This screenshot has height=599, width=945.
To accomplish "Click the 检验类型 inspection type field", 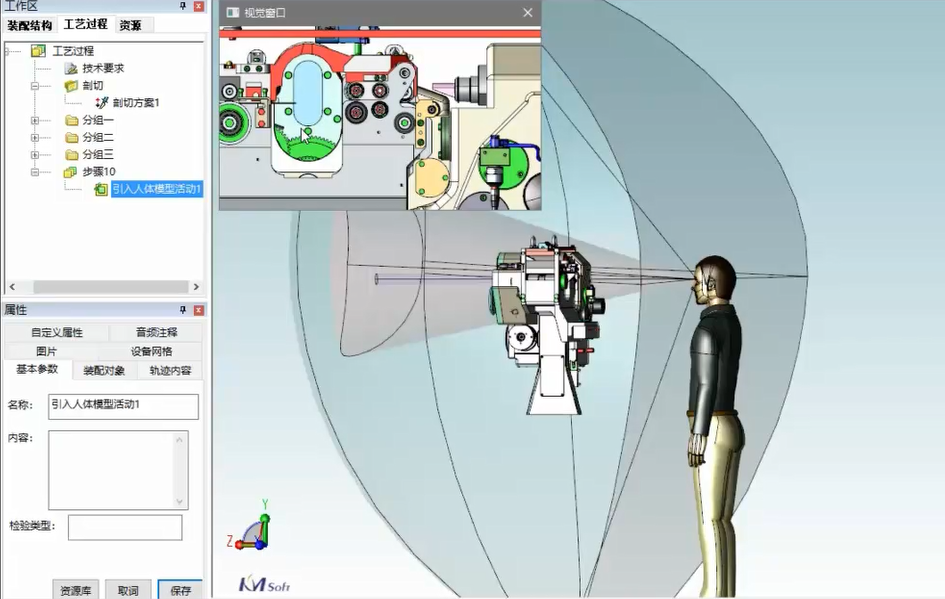I will pyautogui.click(x=125, y=527).
